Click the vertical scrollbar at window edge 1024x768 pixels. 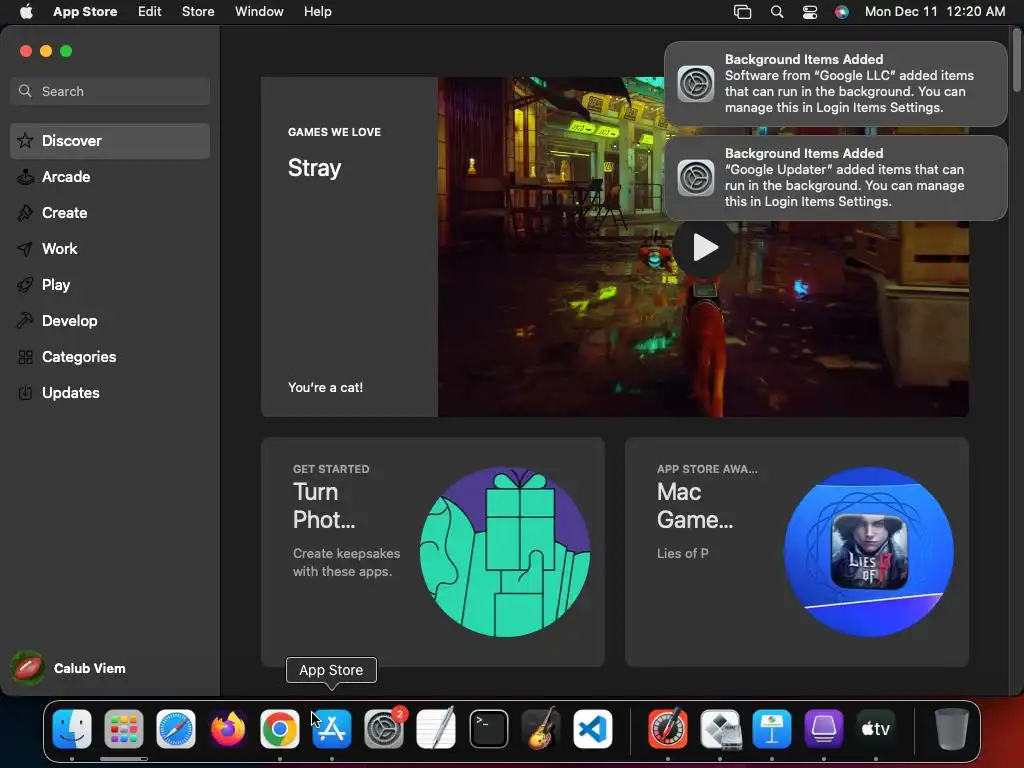pyautogui.click(x=1017, y=60)
